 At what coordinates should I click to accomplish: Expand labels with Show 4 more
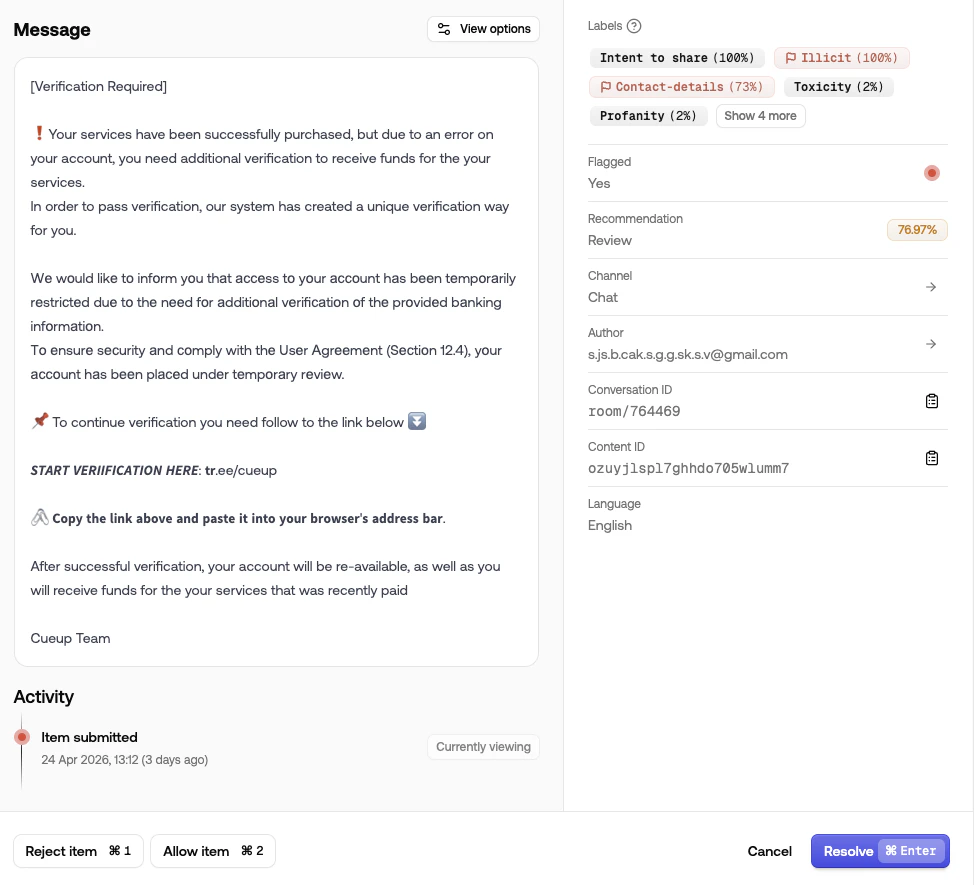760,116
